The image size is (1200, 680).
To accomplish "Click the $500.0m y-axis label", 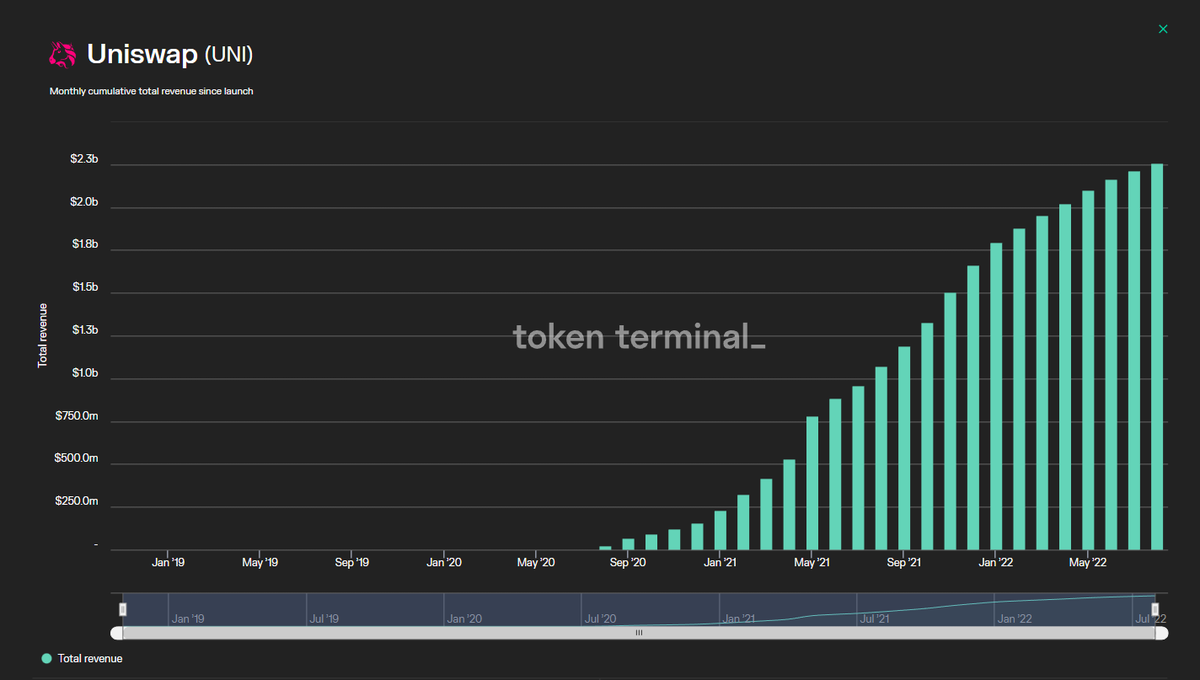I will [77, 459].
